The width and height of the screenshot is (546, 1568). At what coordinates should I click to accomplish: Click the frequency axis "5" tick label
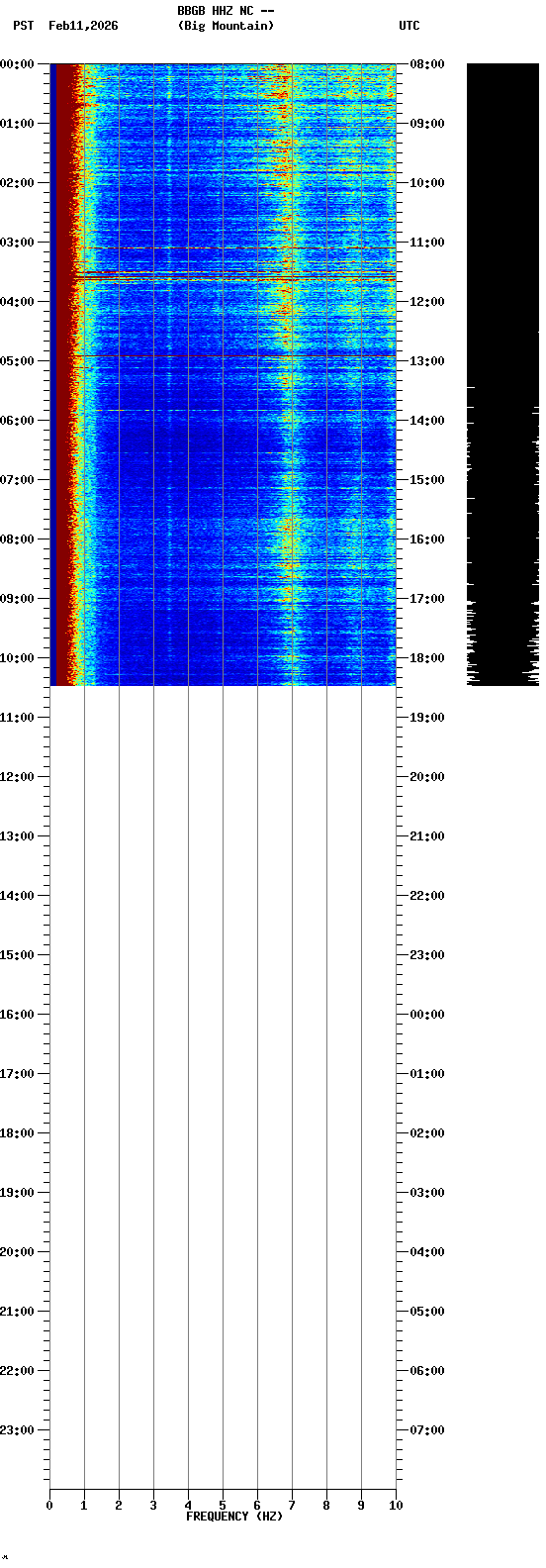pyautogui.click(x=223, y=1506)
